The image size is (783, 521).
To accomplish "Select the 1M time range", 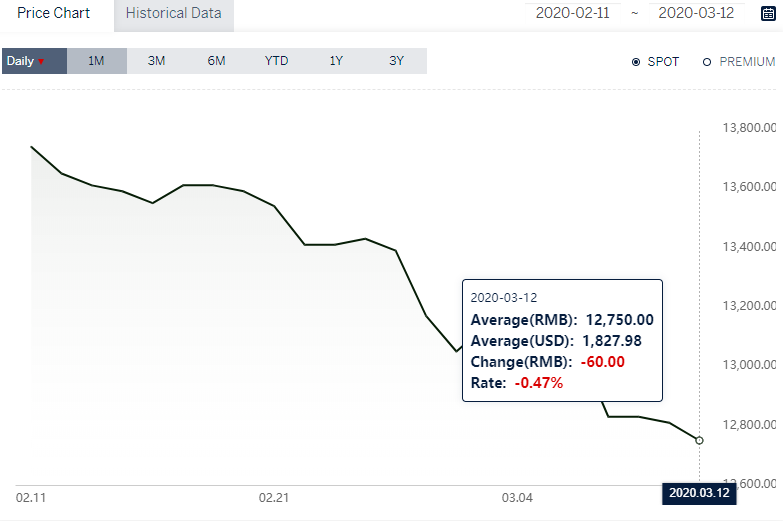I will (96, 61).
